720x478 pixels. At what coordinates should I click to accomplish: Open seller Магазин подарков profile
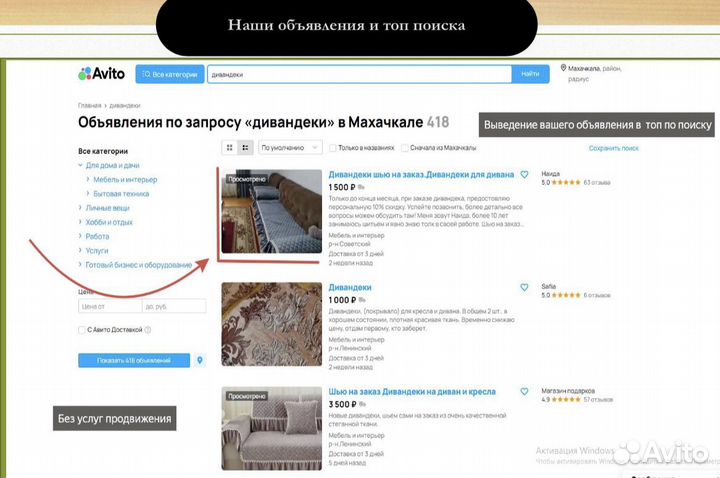click(568, 391)
